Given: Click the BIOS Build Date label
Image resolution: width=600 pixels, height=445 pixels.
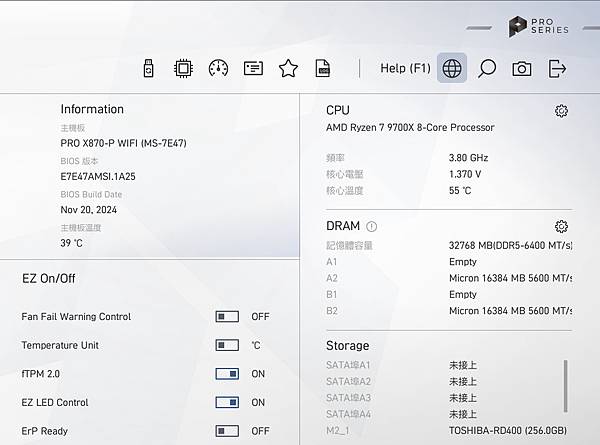Looking at the screenshot, I should [91, 194].
